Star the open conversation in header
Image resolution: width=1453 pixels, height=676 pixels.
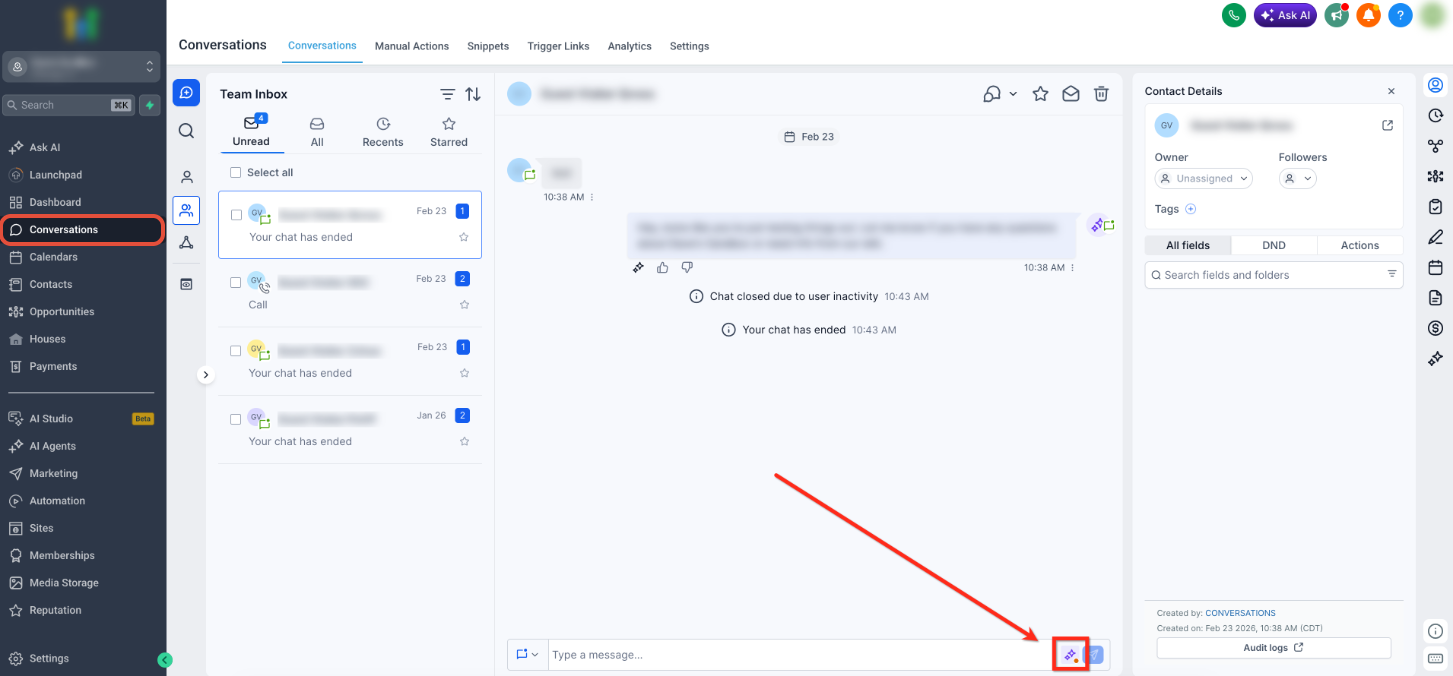(x=1040, y=94)
